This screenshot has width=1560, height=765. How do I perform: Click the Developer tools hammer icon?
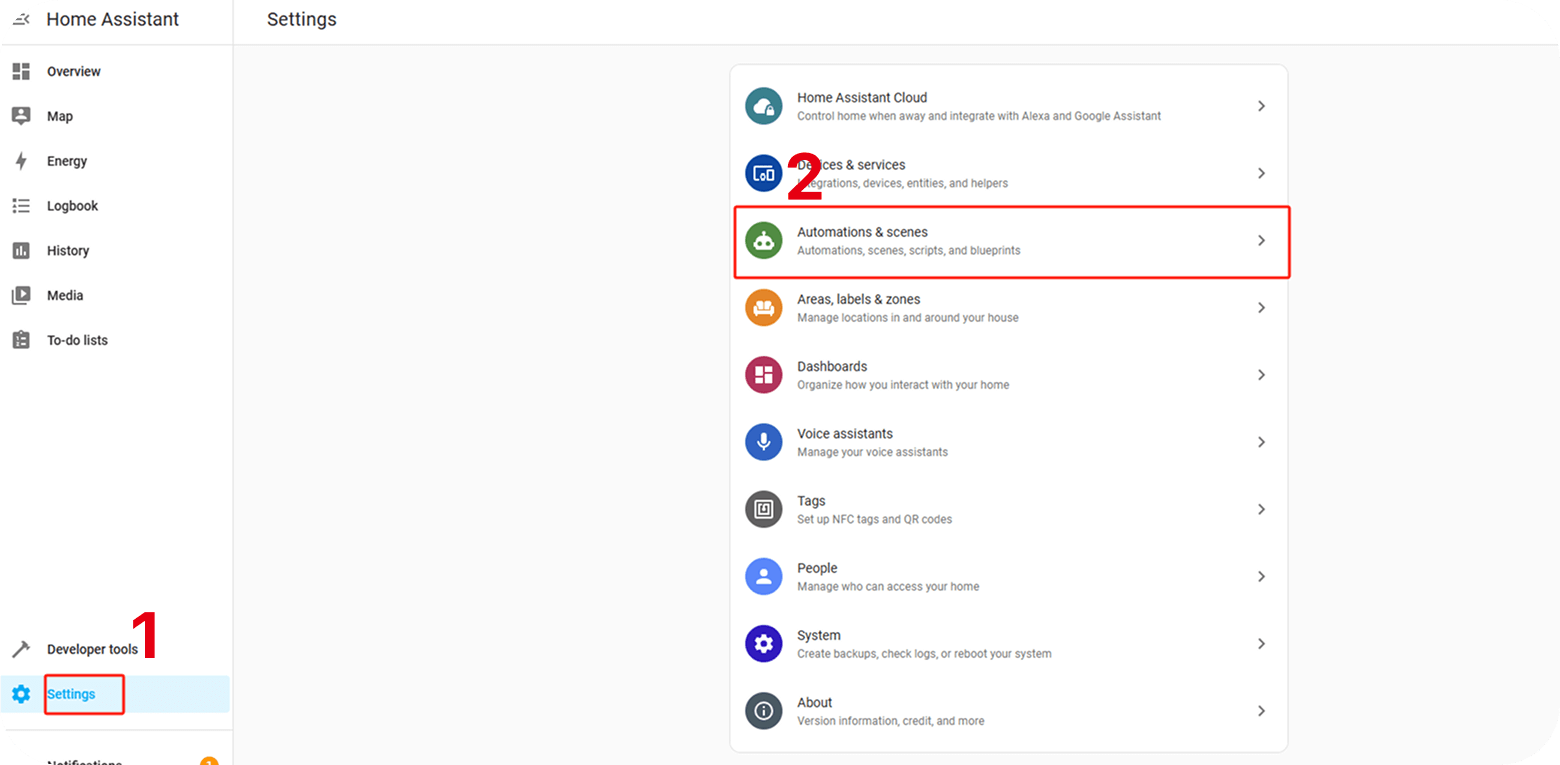click(21, 649)
